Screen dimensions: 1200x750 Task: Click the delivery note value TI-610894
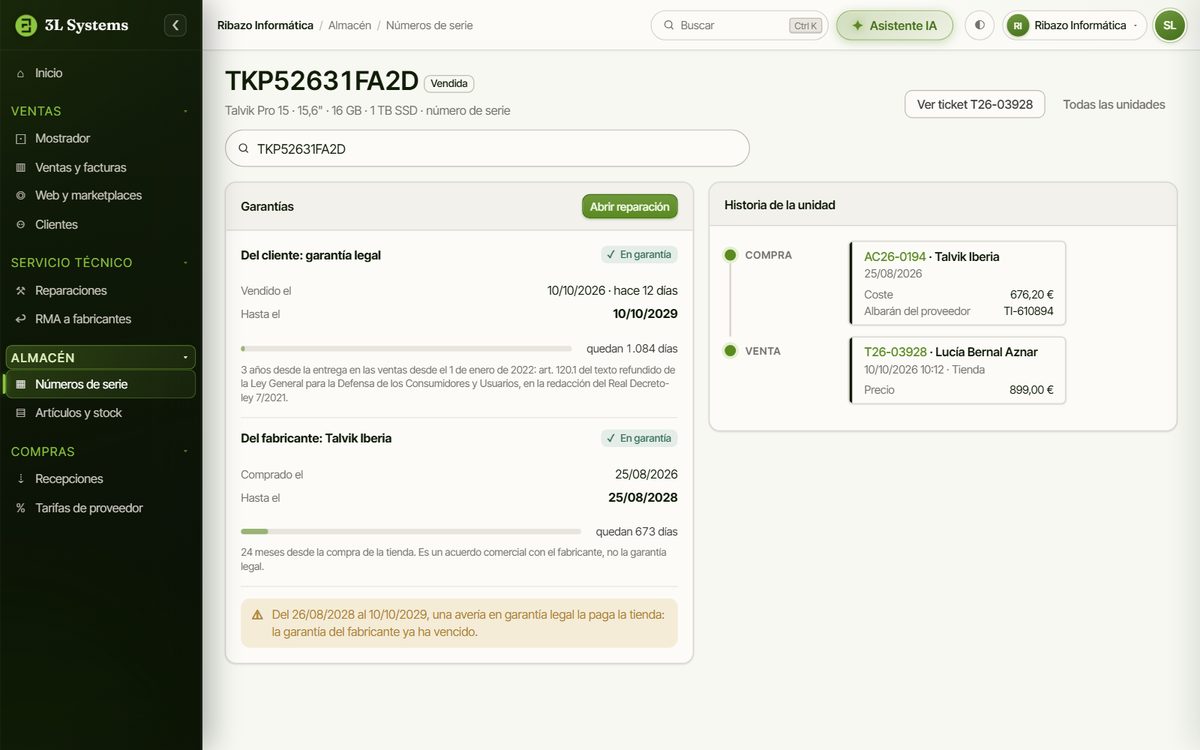(x=1028, y=311)
